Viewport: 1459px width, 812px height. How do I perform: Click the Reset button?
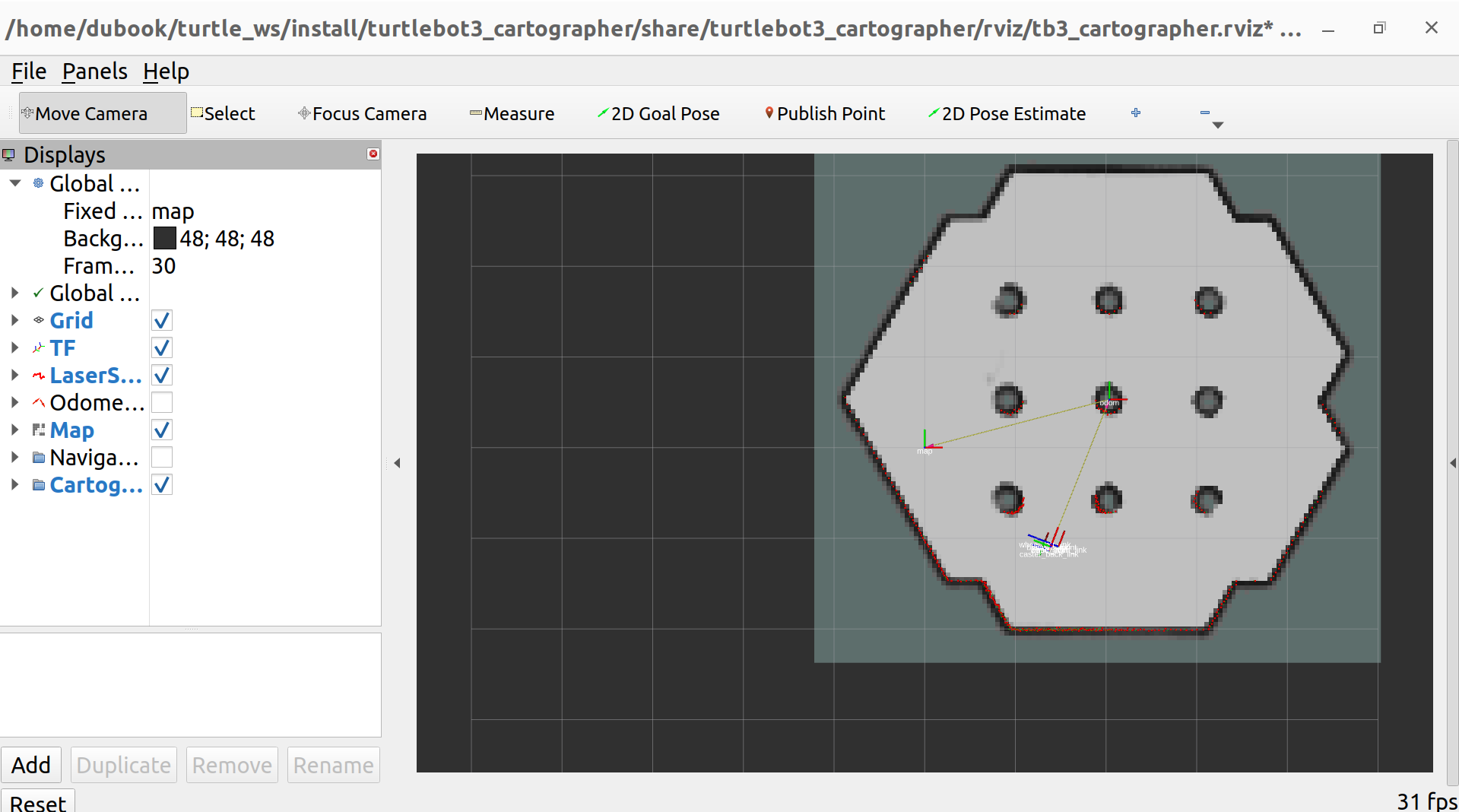coord(38,802)
